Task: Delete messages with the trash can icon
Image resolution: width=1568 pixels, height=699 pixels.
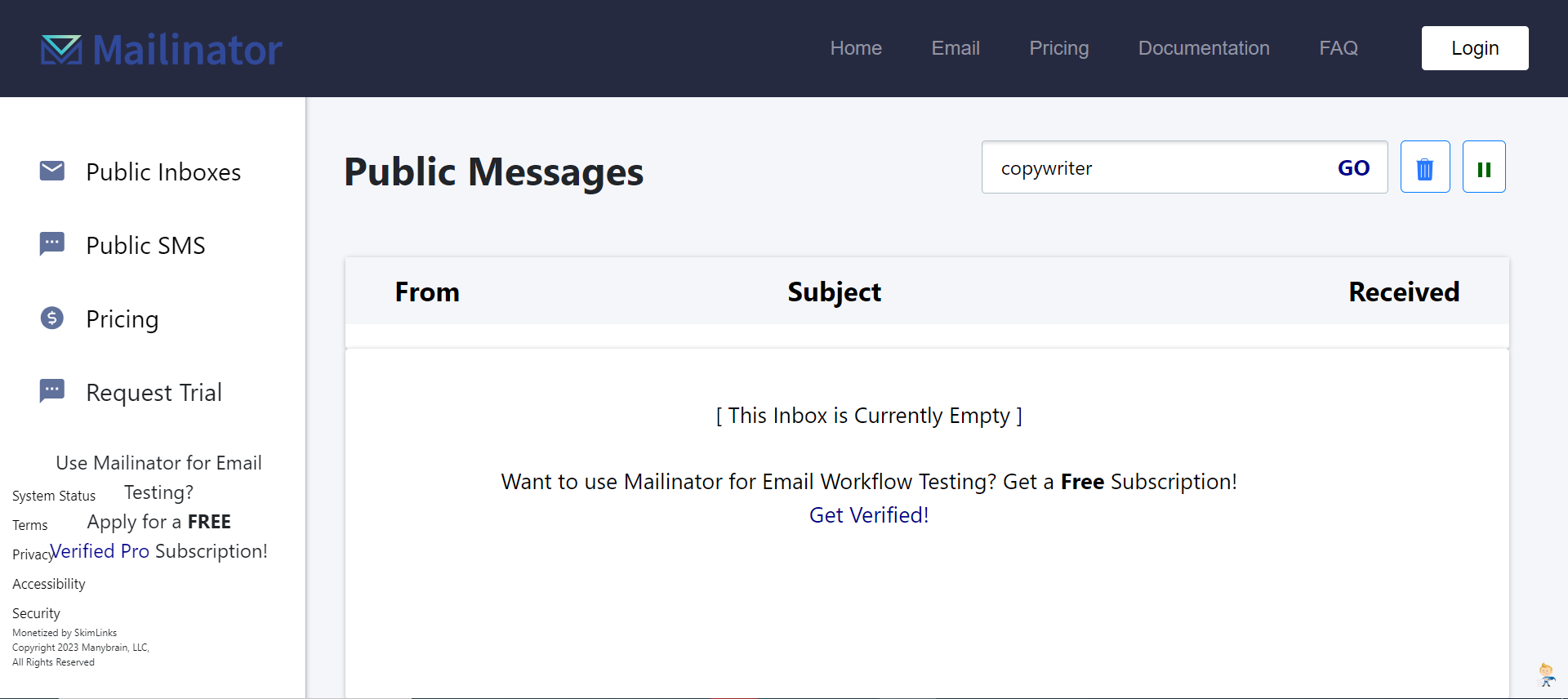Action: (x=1425, y=167)
